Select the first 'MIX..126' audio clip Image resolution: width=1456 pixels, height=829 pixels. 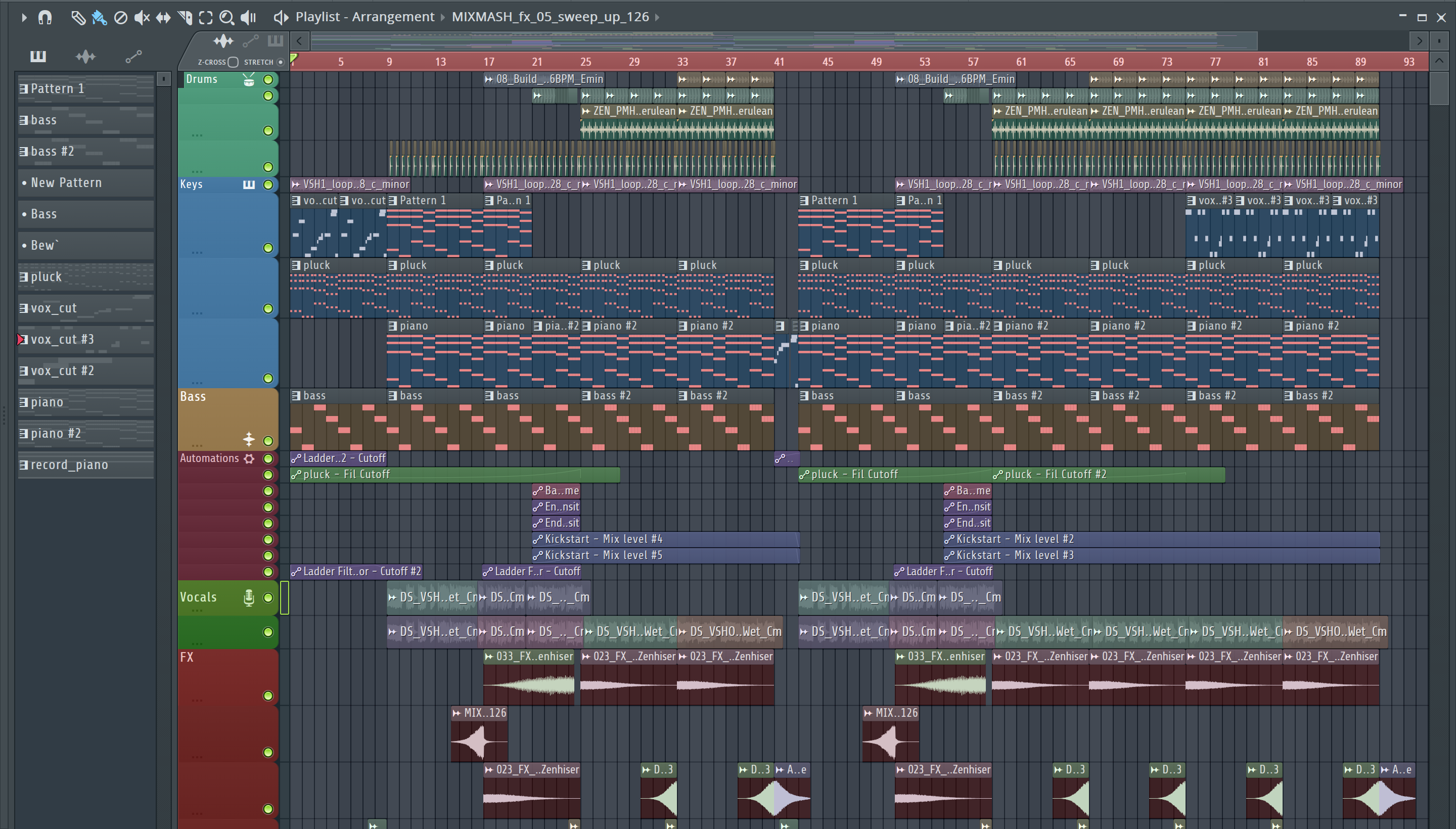[x=479, y=734]
